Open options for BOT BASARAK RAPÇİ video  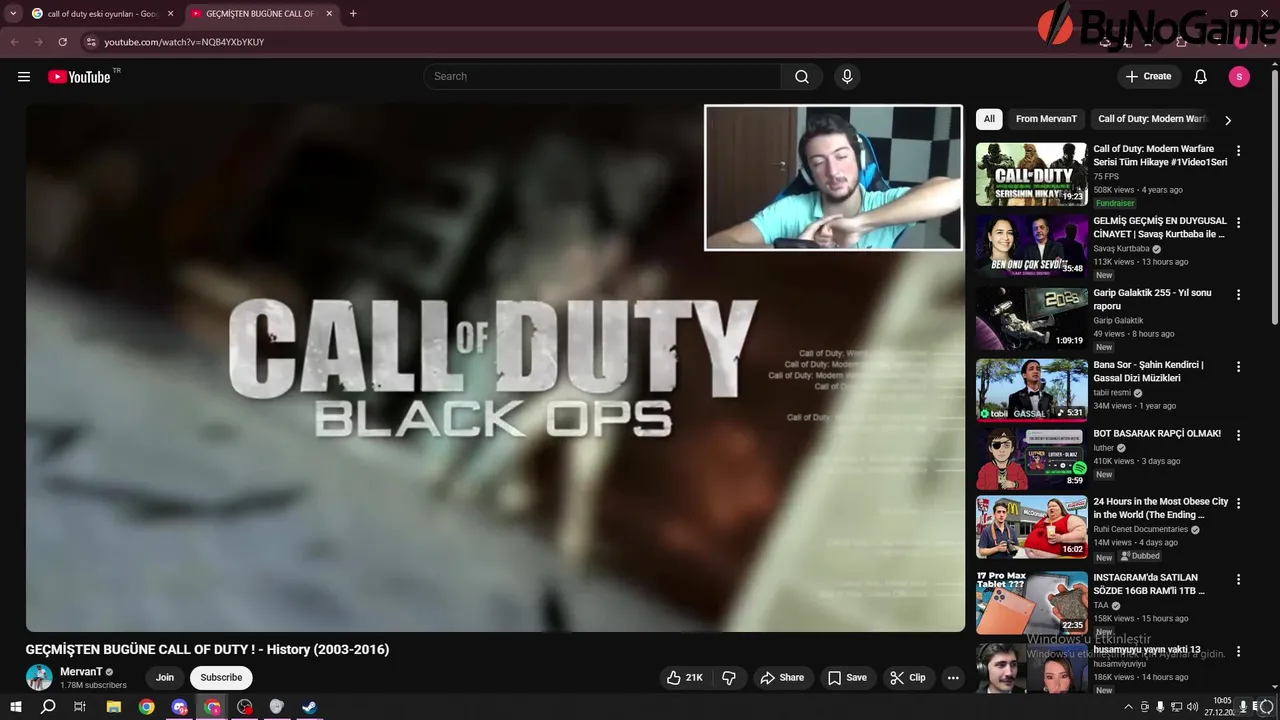point(1238,436)
